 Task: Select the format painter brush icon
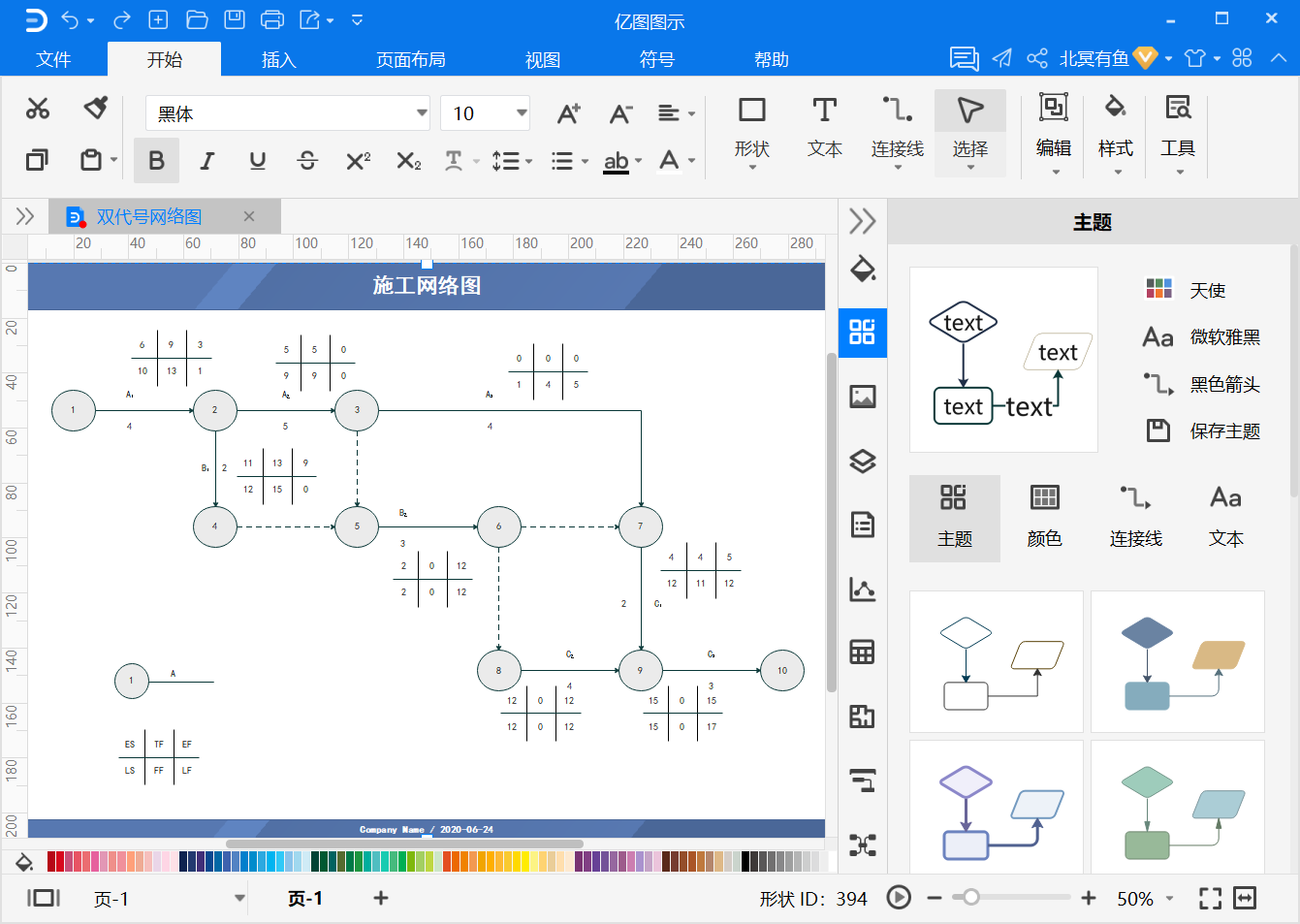point(95,108)
